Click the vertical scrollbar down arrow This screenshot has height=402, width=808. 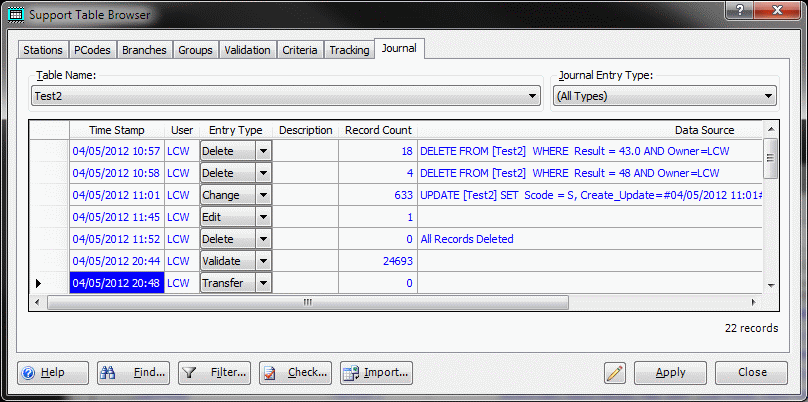(x=770, y=285)
